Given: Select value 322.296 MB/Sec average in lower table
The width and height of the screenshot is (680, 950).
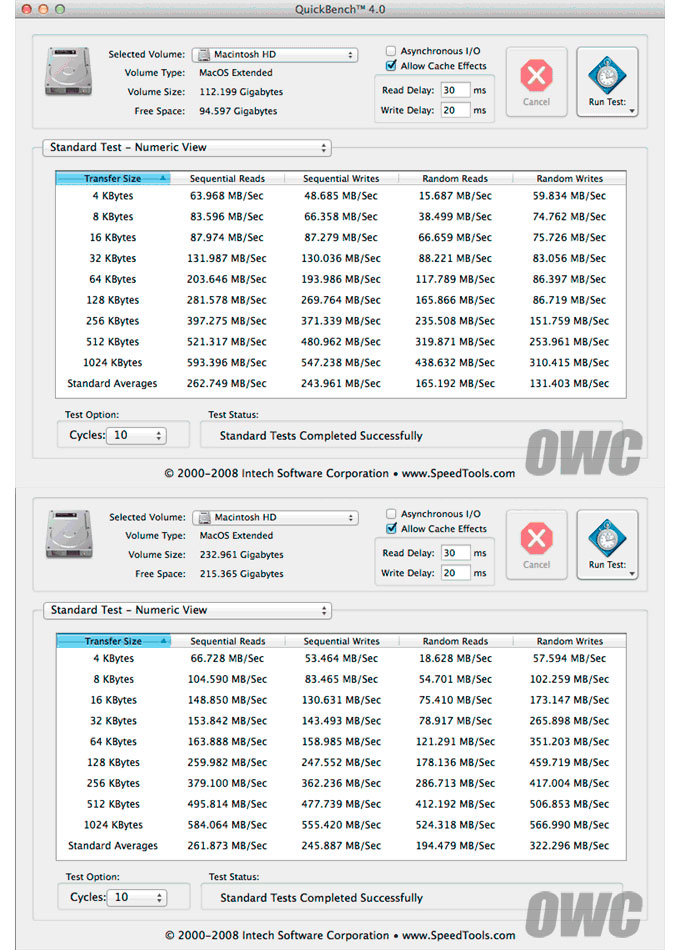Looking at the screenshot, I should (569, 845).
